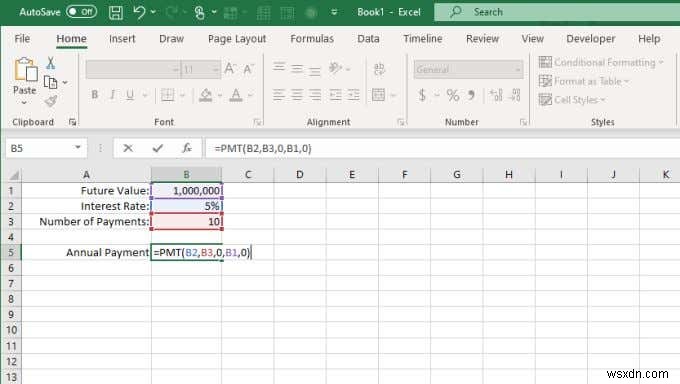Open the File menu

click(x=22, y=39)
